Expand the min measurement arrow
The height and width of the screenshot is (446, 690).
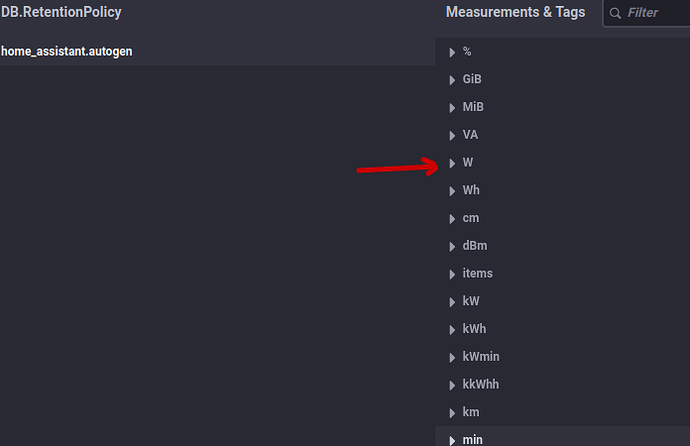(452, 439)
